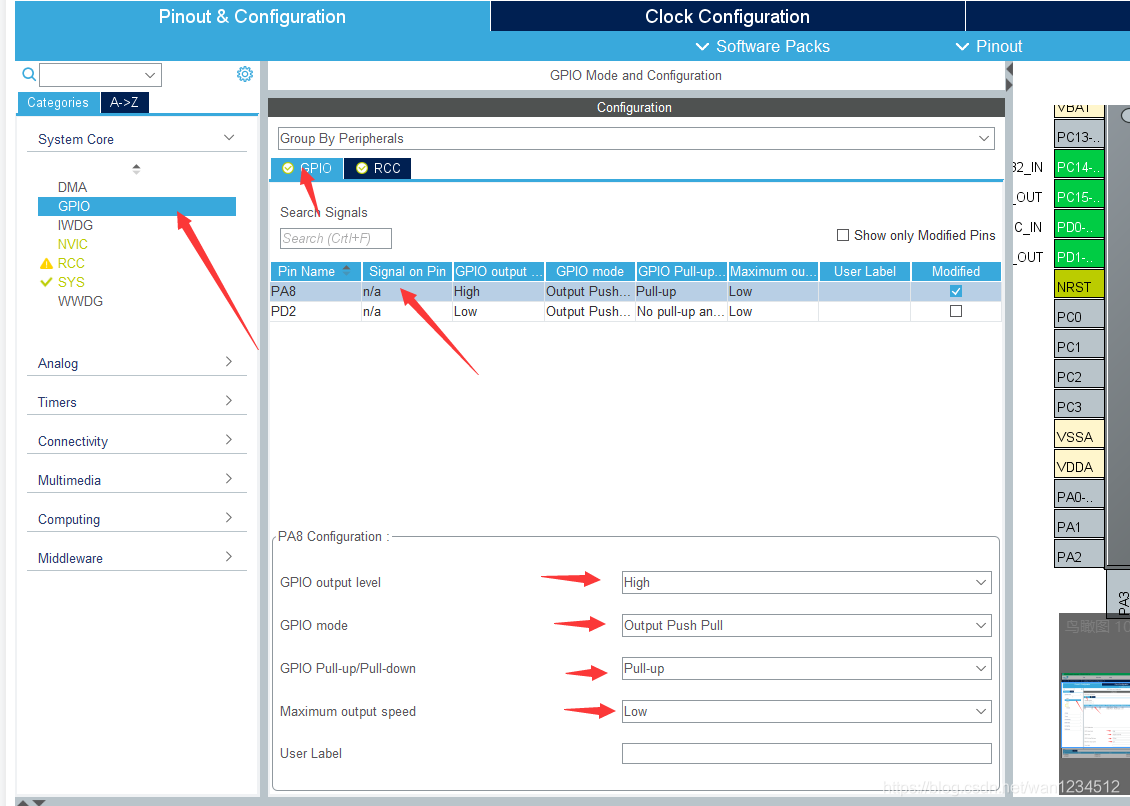Click the NRST pin on chip
The image size is (1130, 806).
point(1079,287)
